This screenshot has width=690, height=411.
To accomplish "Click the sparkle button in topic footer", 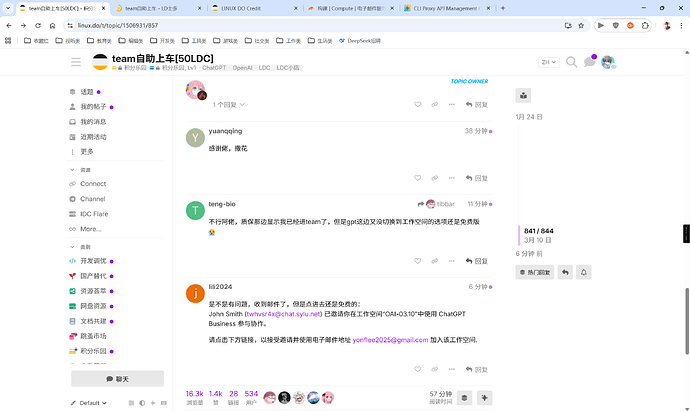I will (484, 398).
